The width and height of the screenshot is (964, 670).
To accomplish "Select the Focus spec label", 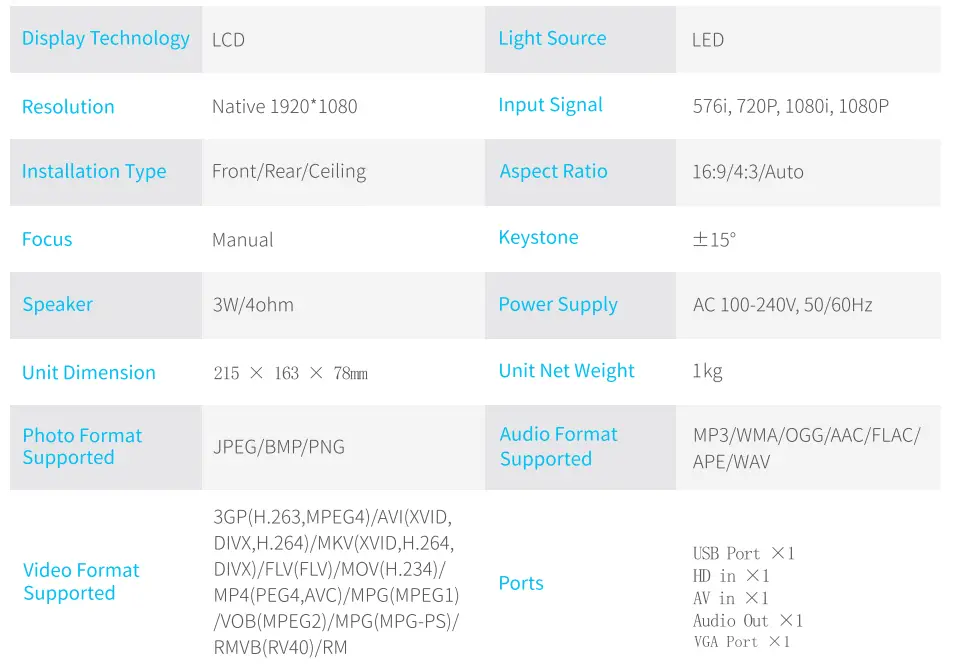I will (x=47, y=240).
